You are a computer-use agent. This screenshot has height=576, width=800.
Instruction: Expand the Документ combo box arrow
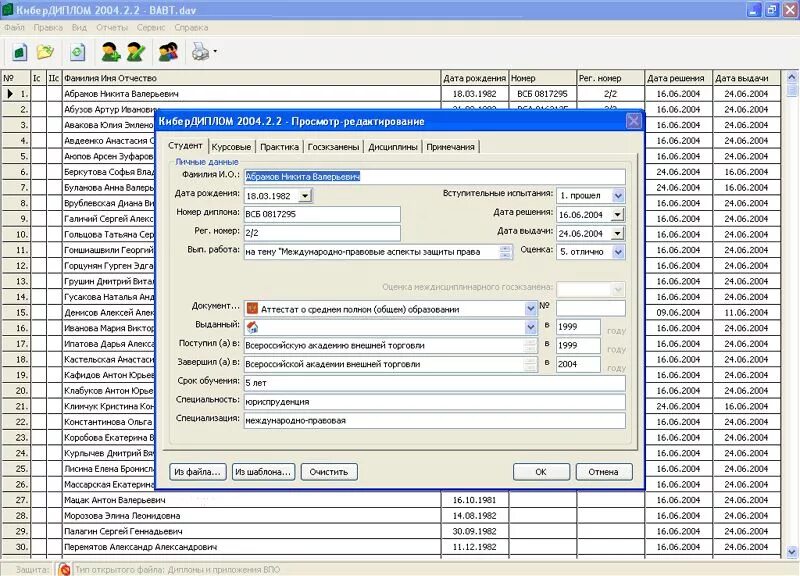point(531,309)
